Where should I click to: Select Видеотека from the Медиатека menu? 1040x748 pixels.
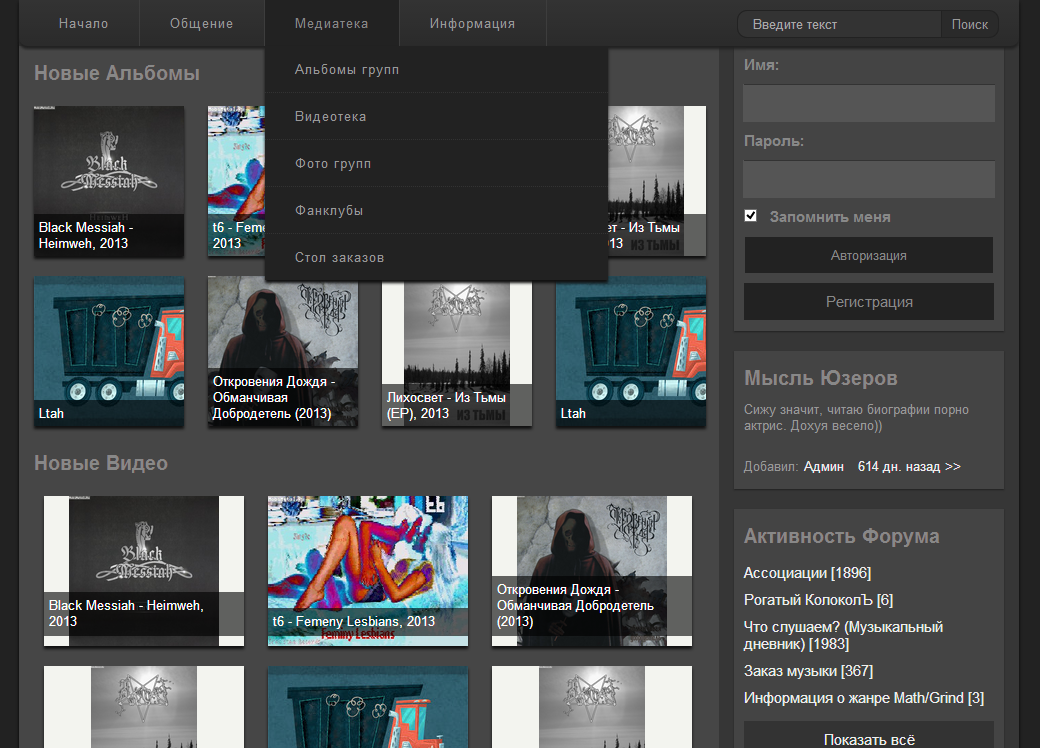[x=330, y=116]
